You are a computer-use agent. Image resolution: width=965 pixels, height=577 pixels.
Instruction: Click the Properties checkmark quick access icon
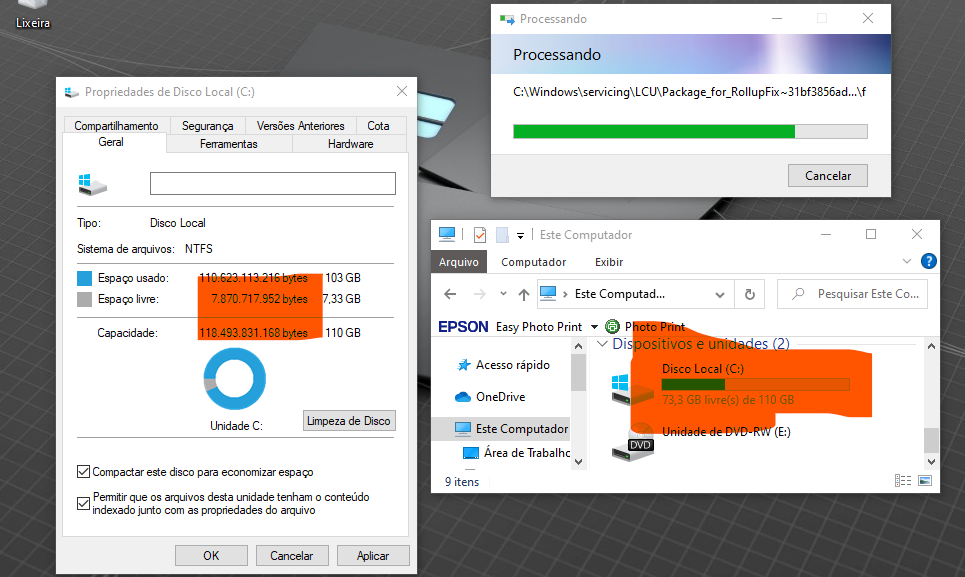pos(480,234)
